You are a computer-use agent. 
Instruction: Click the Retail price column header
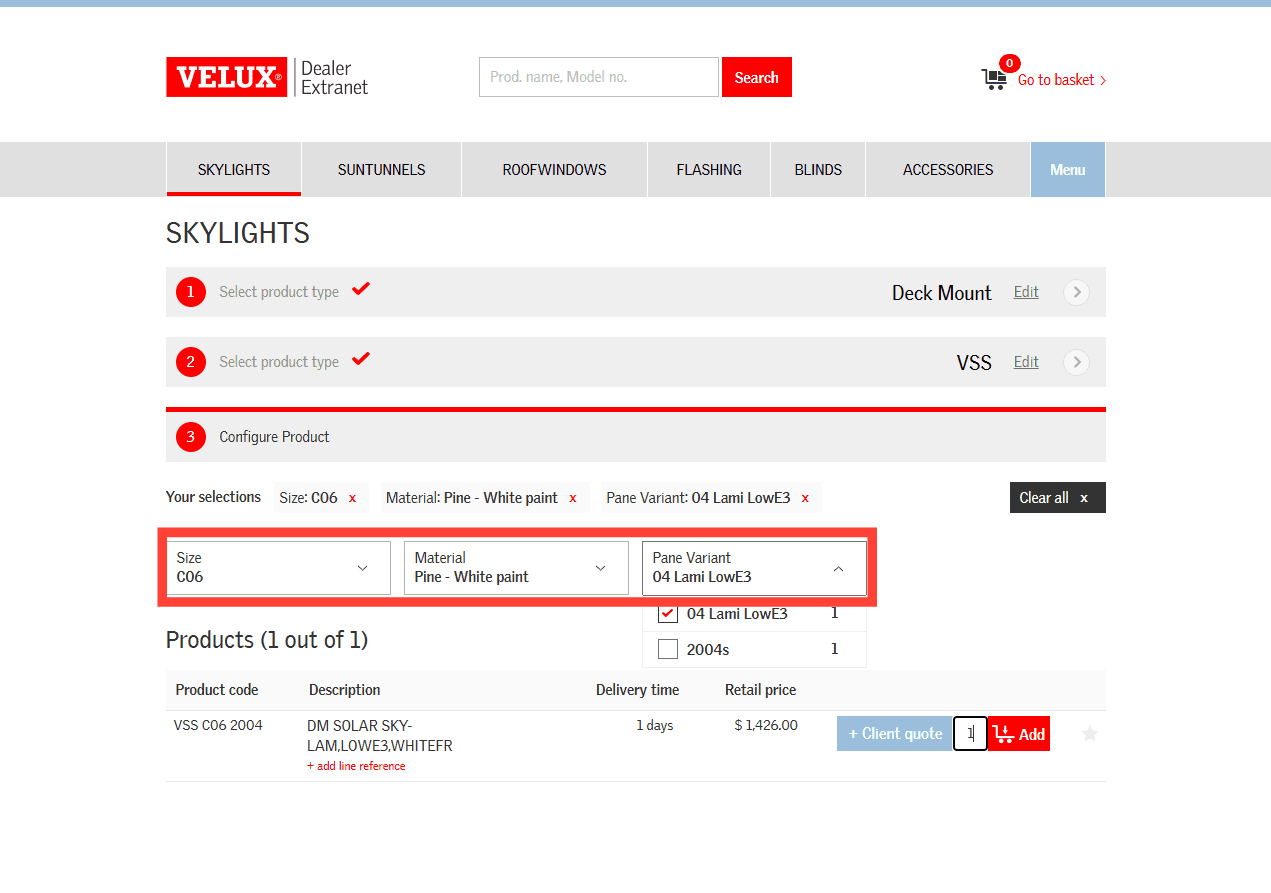pyautogui.click(x=761, y=690)
